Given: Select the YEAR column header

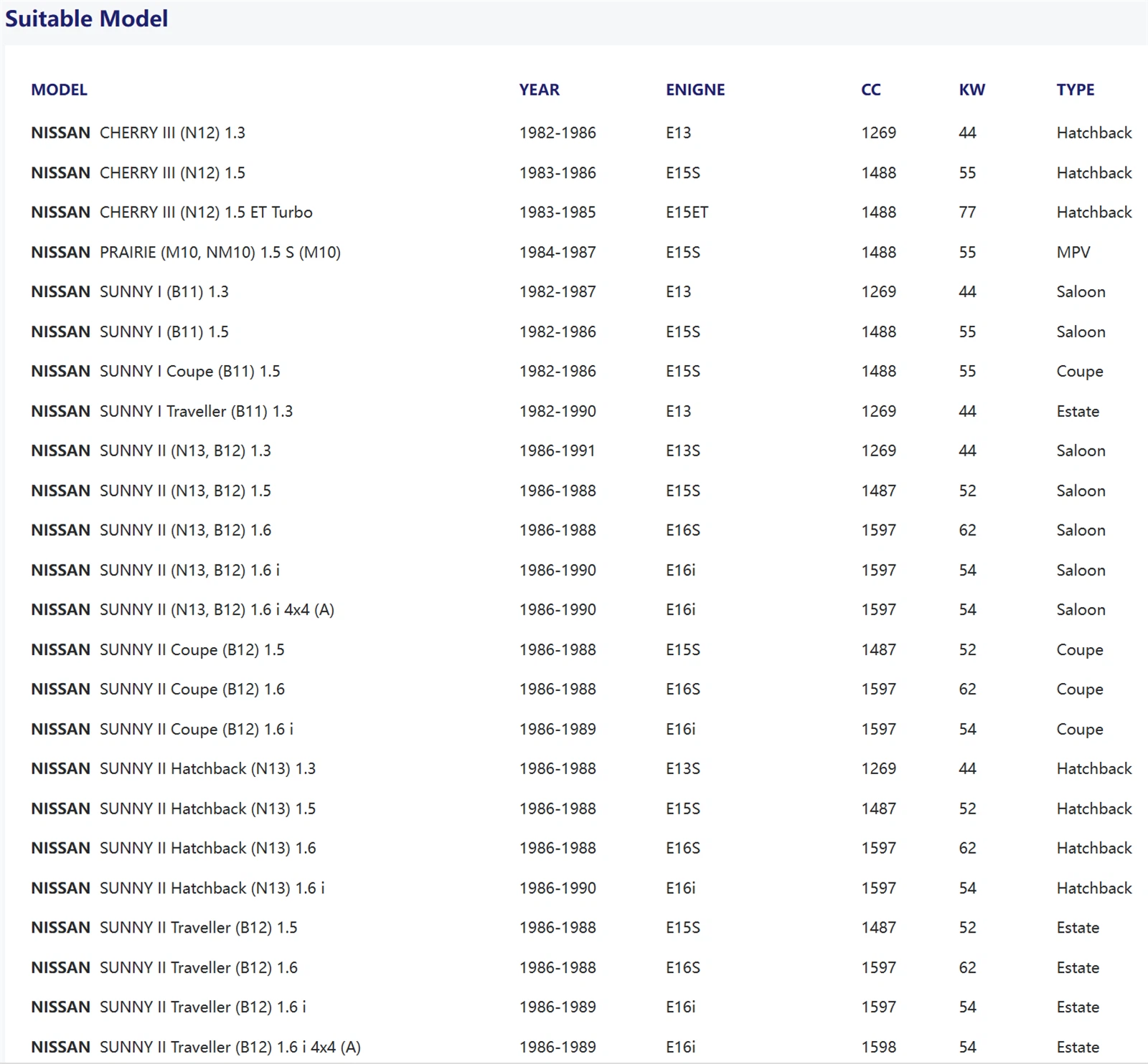Looking at the screenshot, I should tap(540, 90).
